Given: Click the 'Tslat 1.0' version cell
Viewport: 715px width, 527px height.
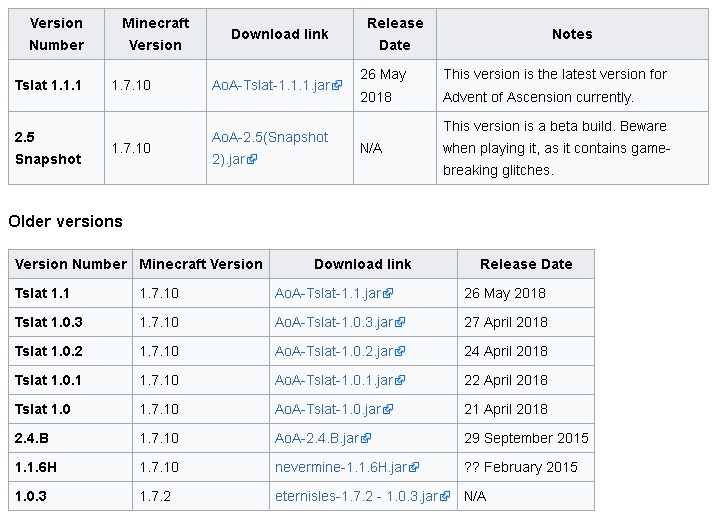Looking at the screenshot, I should tap(71, 409).
